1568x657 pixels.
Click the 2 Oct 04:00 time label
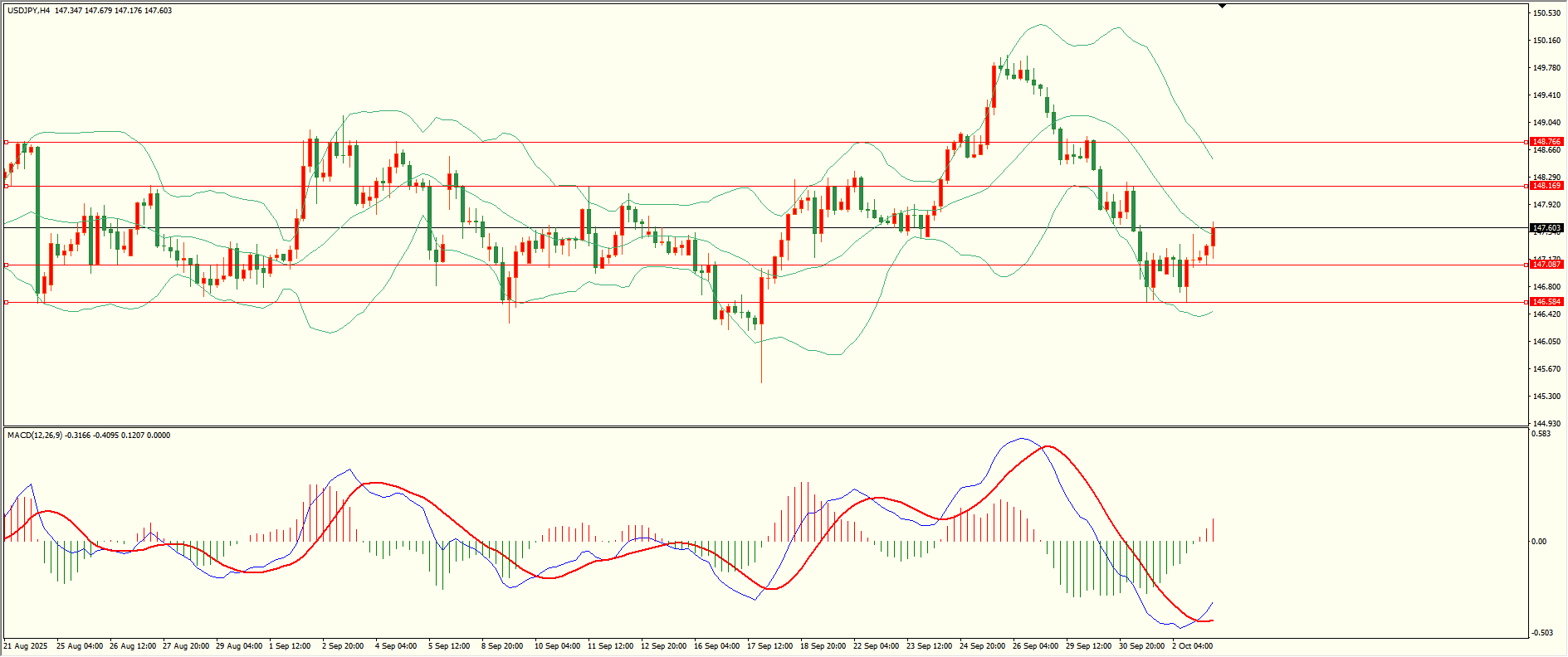(x=1192, y=646)
